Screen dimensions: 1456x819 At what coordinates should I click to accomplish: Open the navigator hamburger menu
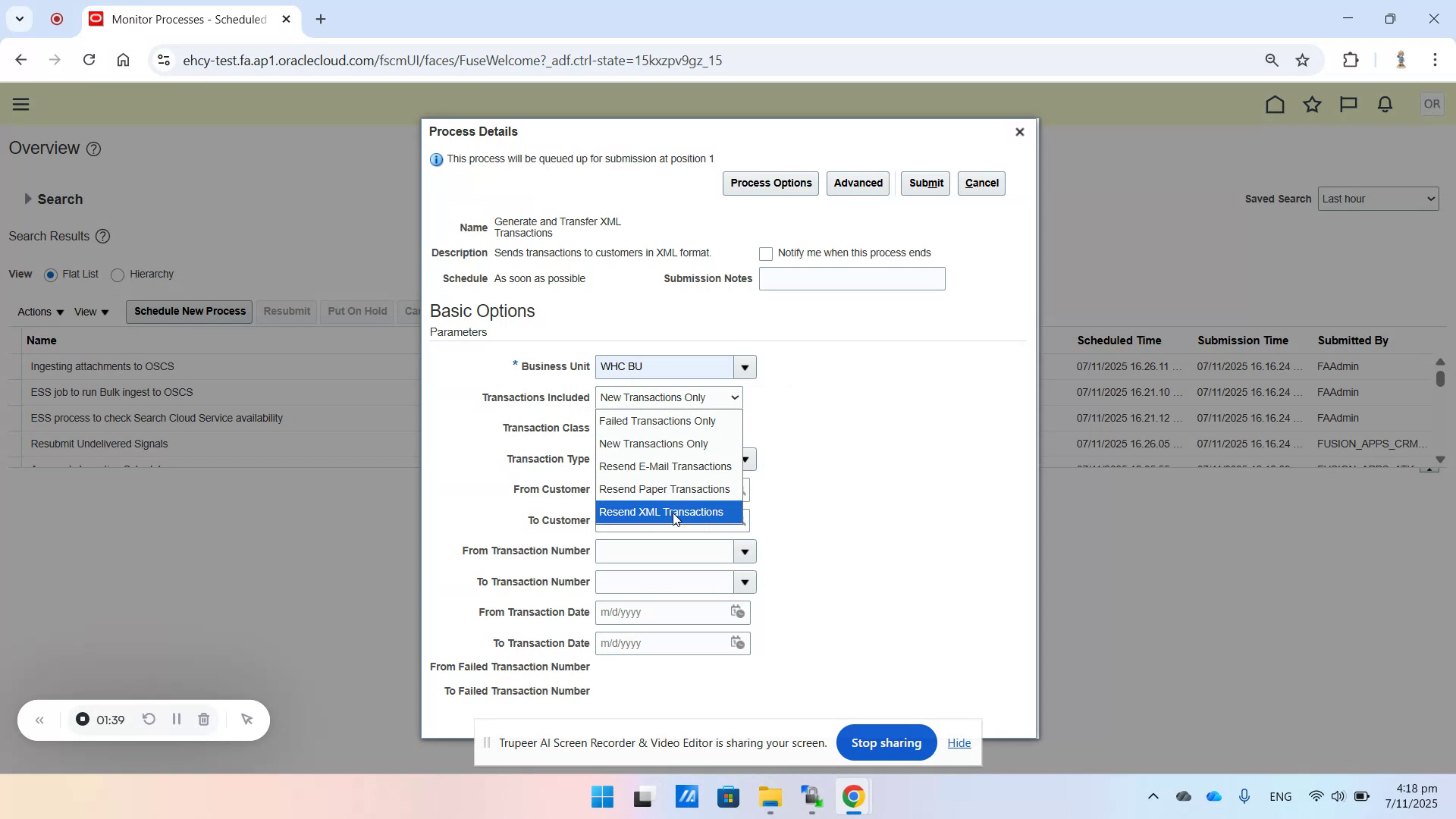point(20,104)
